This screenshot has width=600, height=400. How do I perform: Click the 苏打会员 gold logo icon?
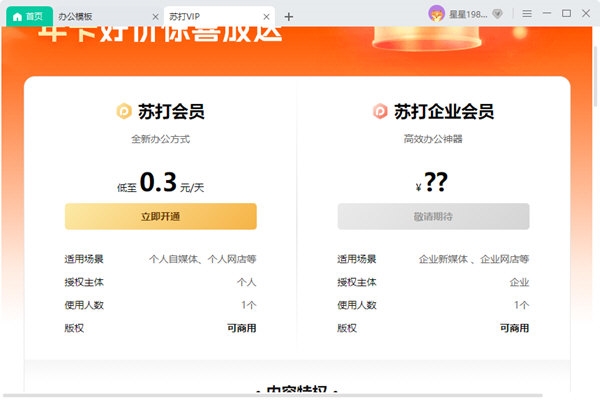tap(124, 111)
